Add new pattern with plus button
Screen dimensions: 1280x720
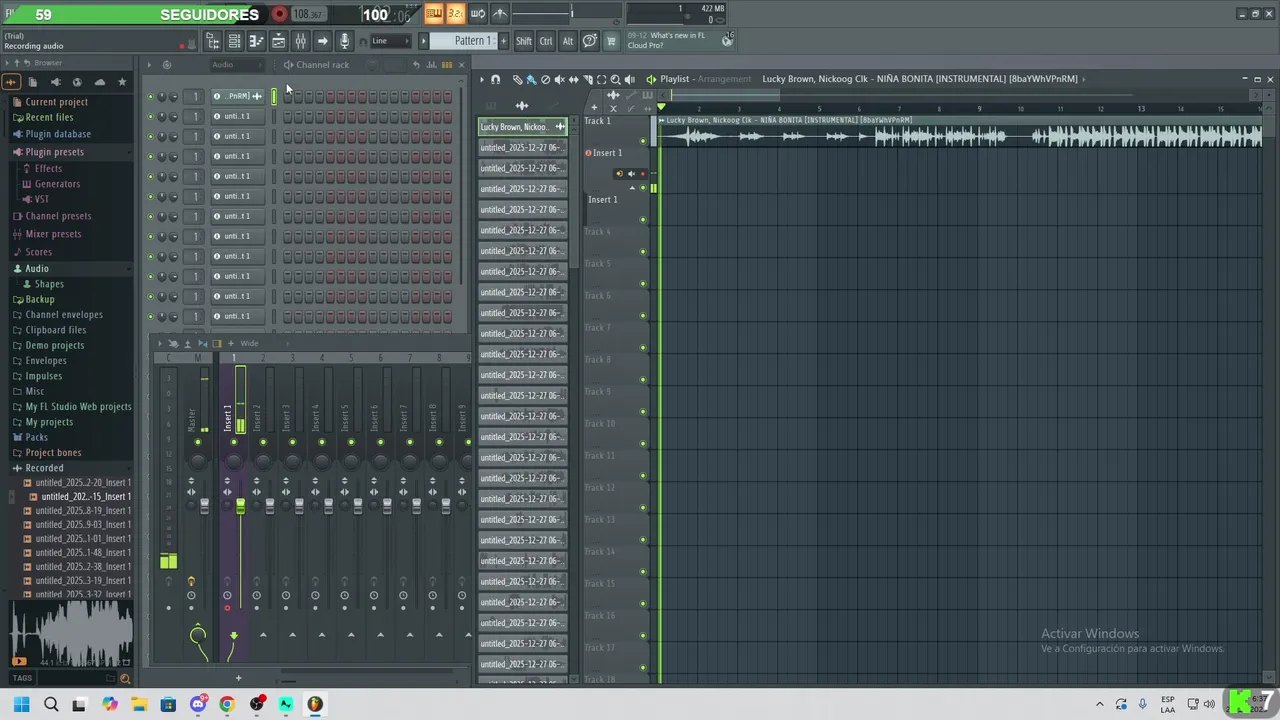coord(503,41)
